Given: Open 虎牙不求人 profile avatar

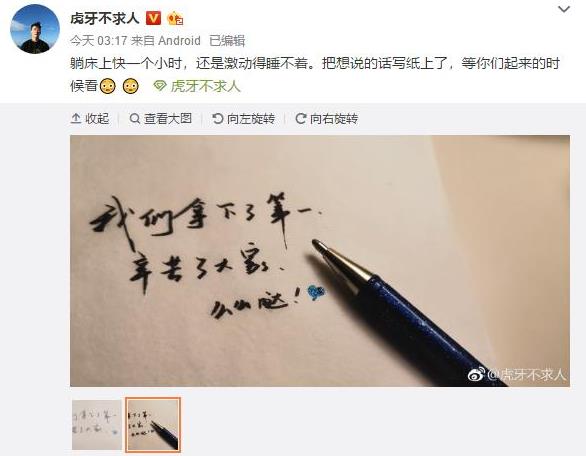Looking at the screenshot, I should (35, 29).
